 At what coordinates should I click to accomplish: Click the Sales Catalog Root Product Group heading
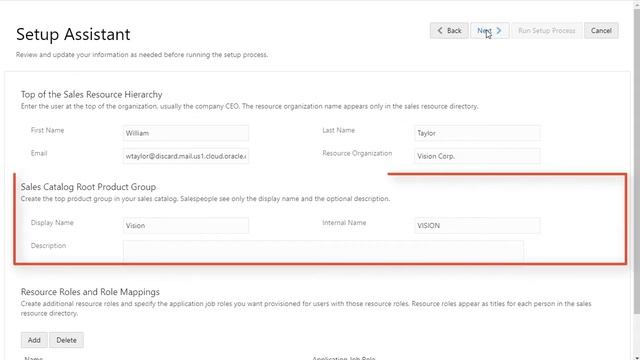88,187
